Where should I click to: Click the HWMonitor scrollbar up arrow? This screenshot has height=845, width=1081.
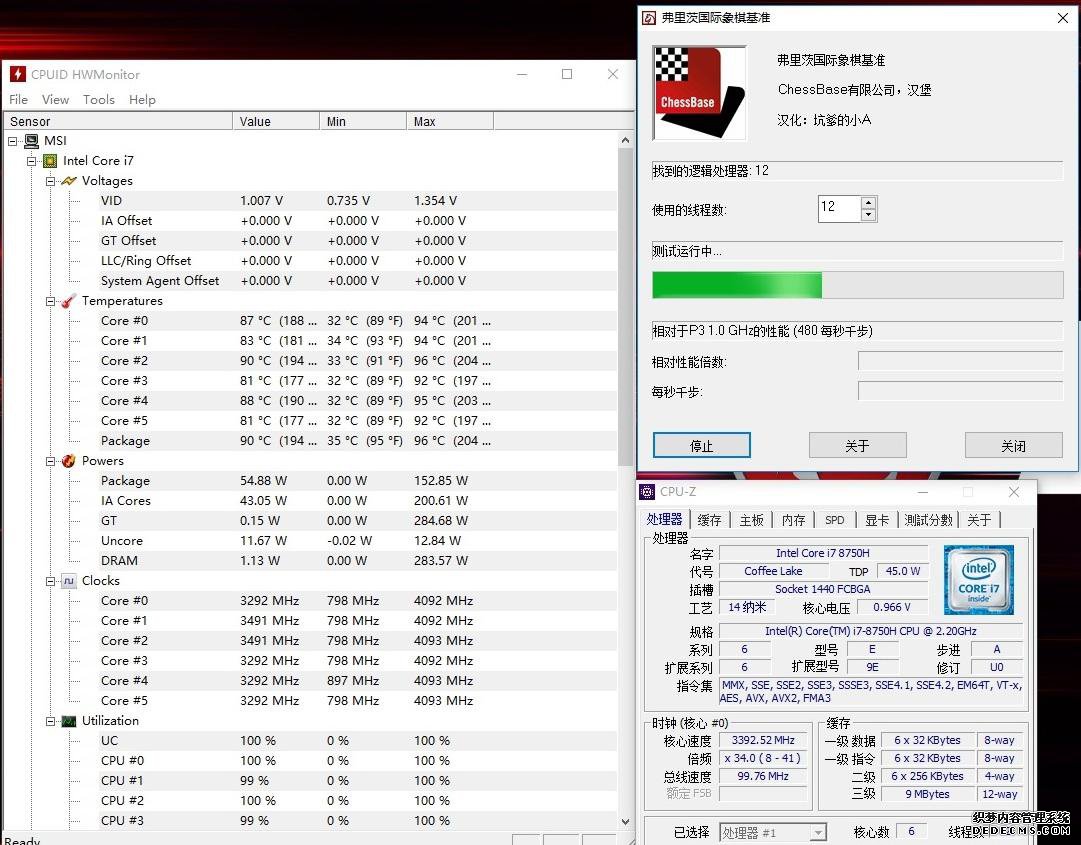click(625, 140)
